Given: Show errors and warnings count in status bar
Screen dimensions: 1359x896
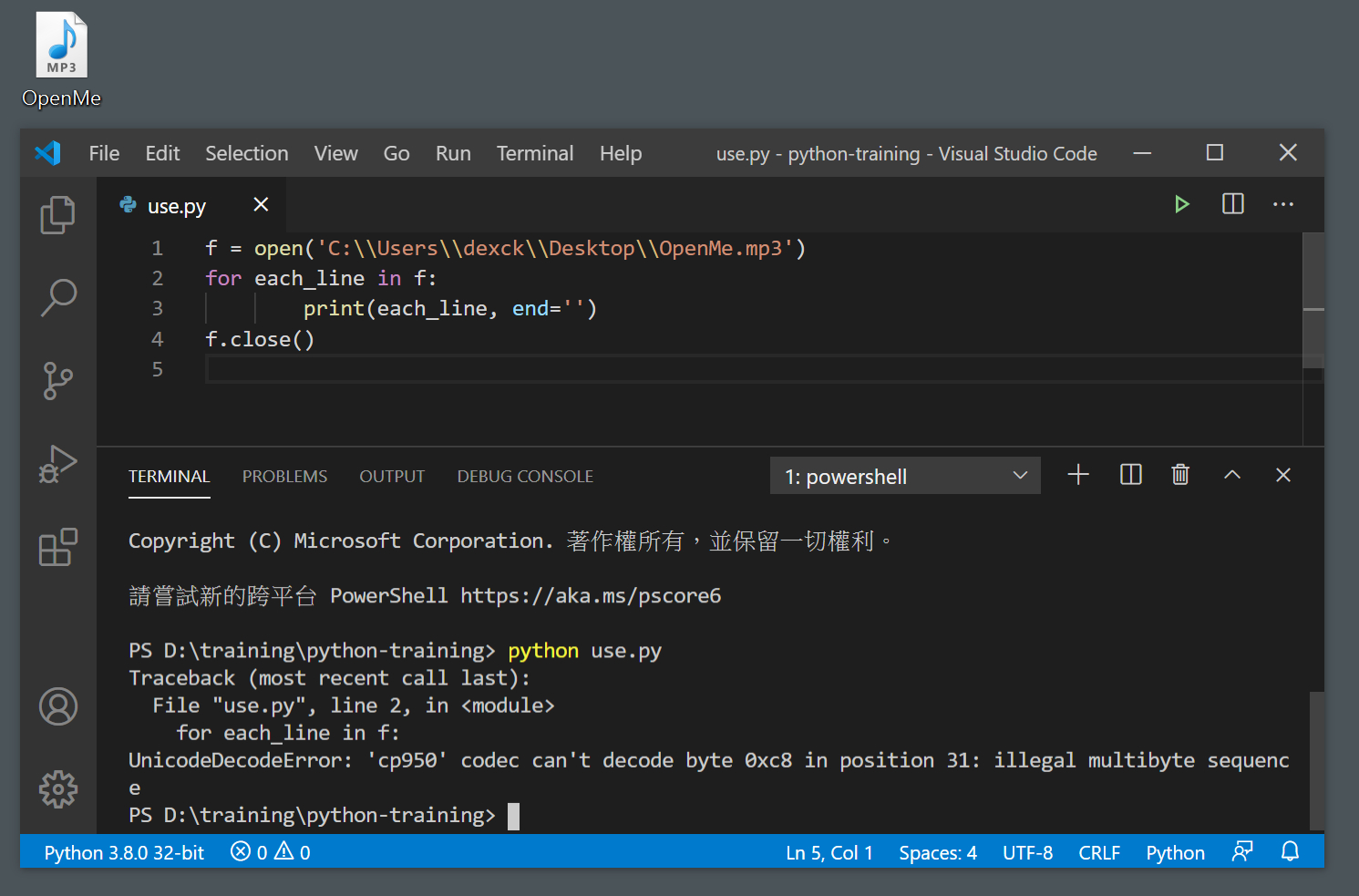Looking at the screenshot, I should [x=271, y=852].
